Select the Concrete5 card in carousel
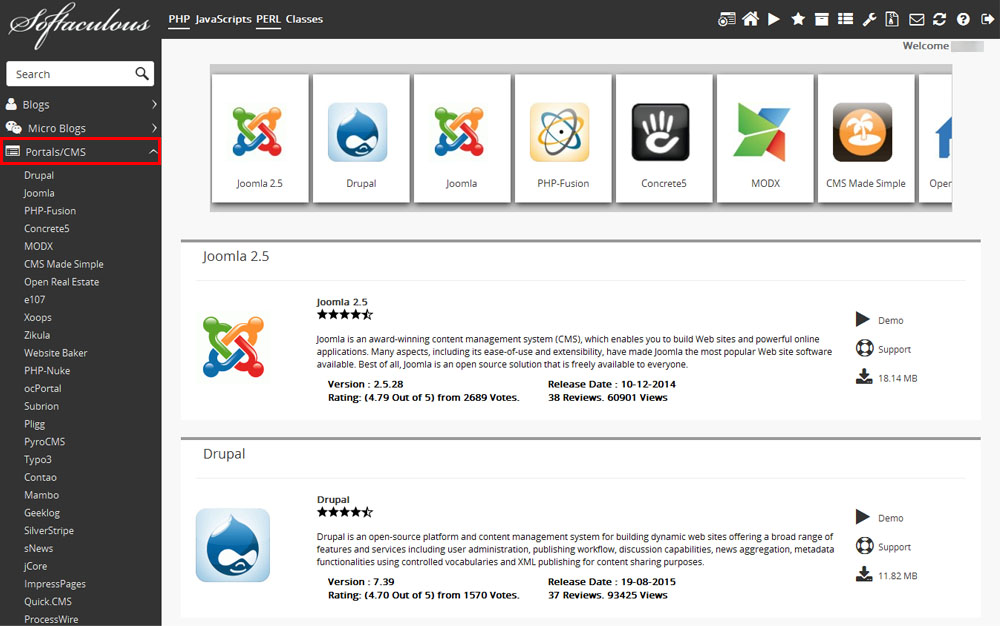Viewport: 1000px width, 626px height. click(664, 138)
